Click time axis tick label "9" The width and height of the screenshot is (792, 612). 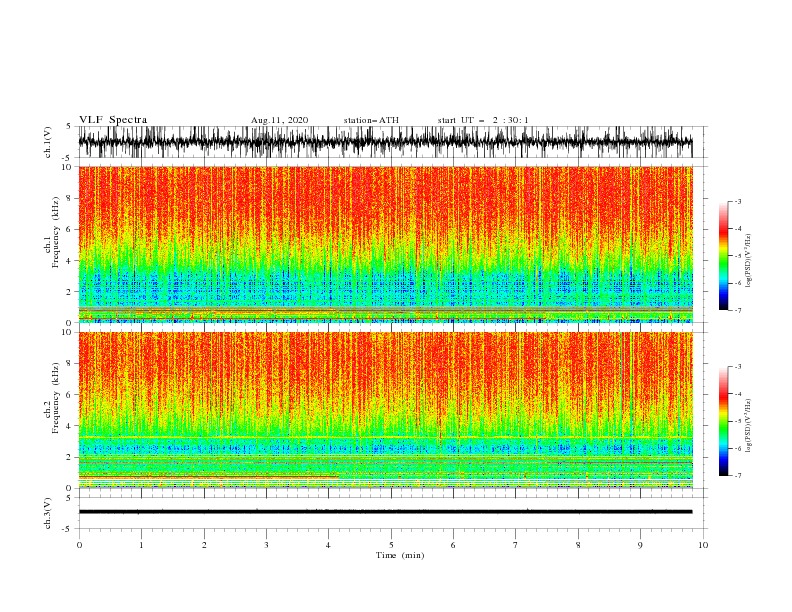(640, 545)
